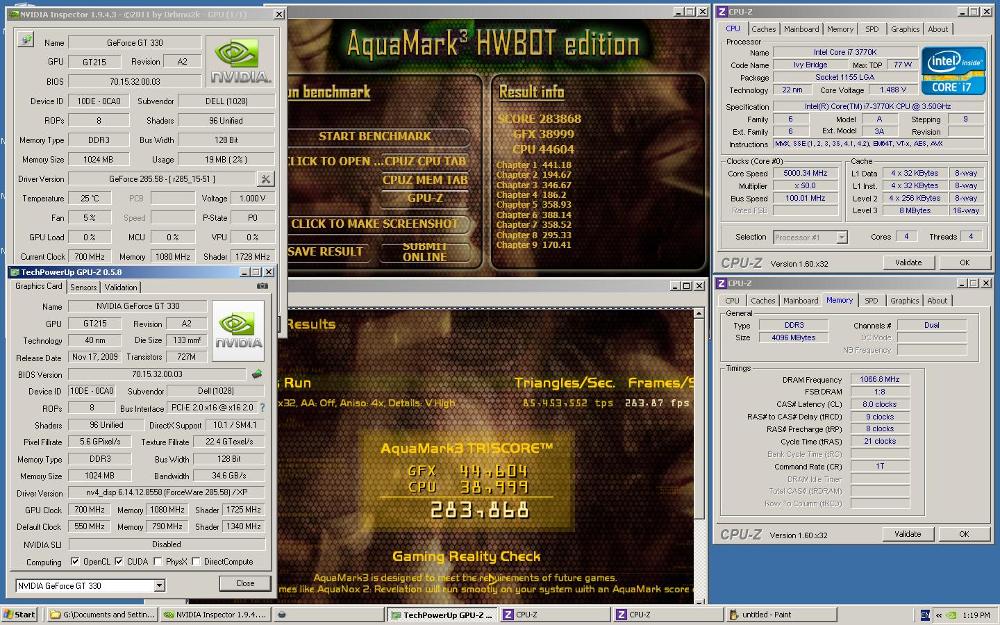The image size is (1000, 625).
Task: Click the title bar icon of the CPU-Z Memory window
Action: coord(721,283)
